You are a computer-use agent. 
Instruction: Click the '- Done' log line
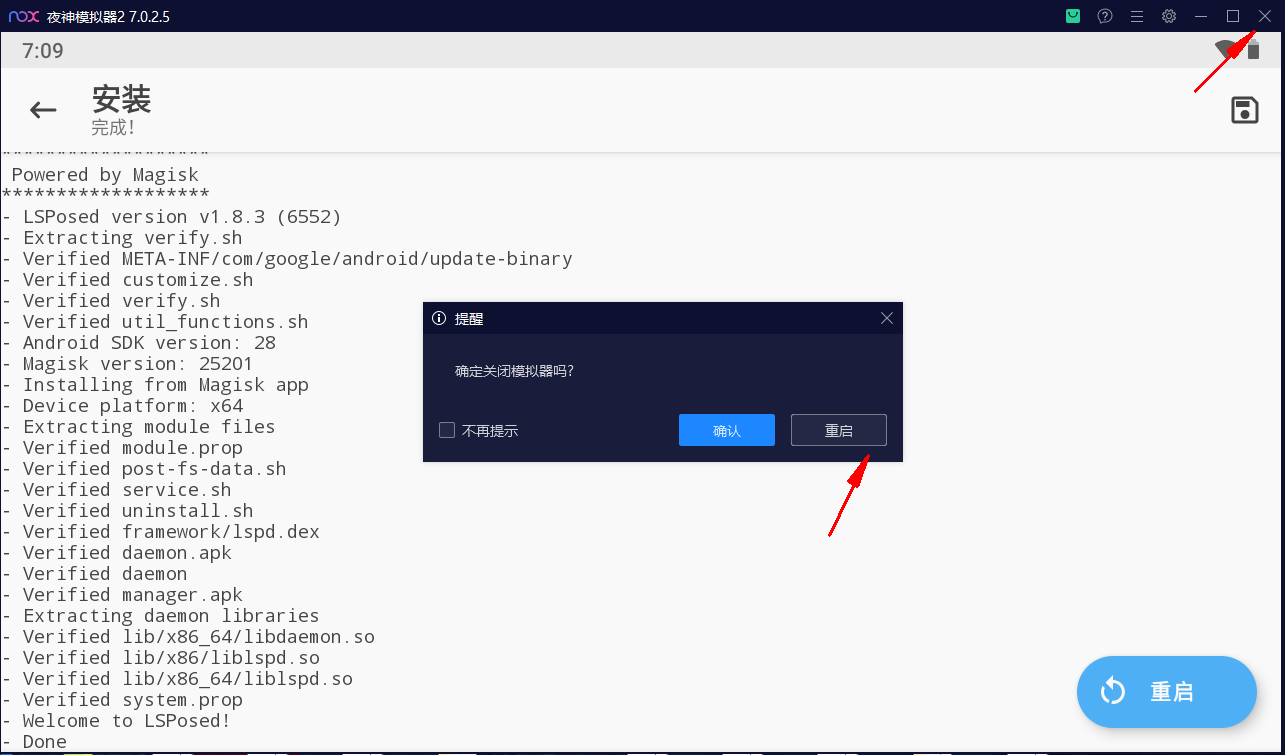point(34,742)
